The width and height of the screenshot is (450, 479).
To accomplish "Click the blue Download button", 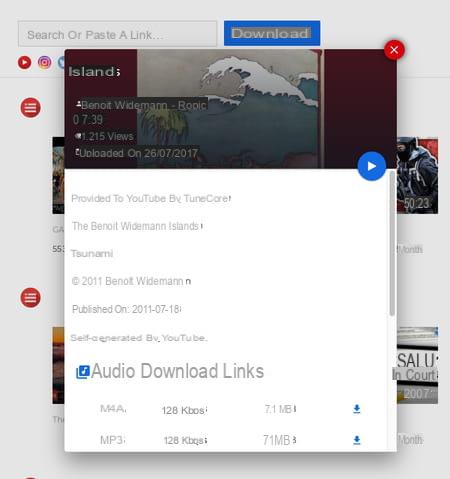I will click(x=272, y=33).
